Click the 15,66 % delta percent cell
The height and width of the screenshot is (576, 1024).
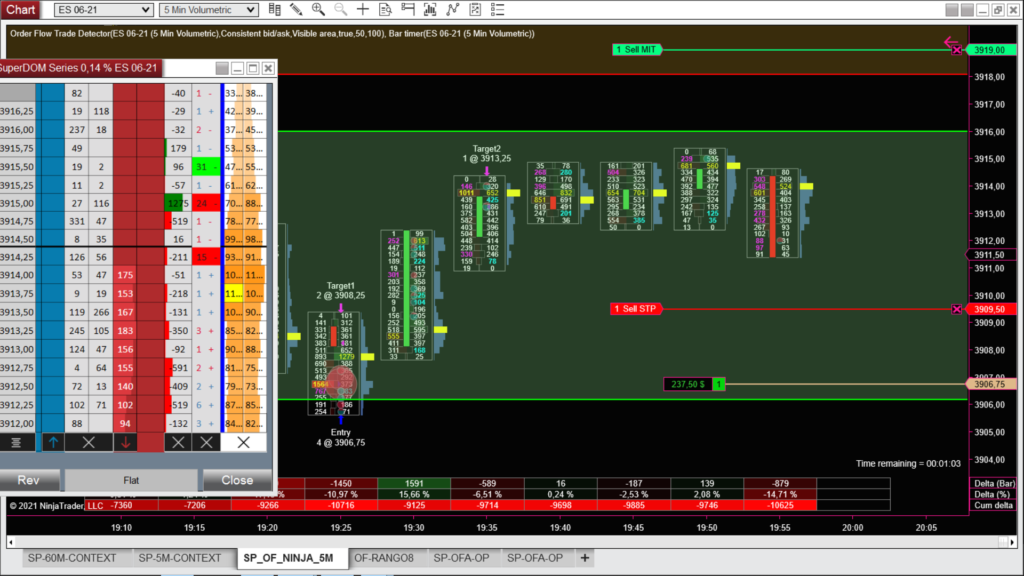(x=414, y=494)
